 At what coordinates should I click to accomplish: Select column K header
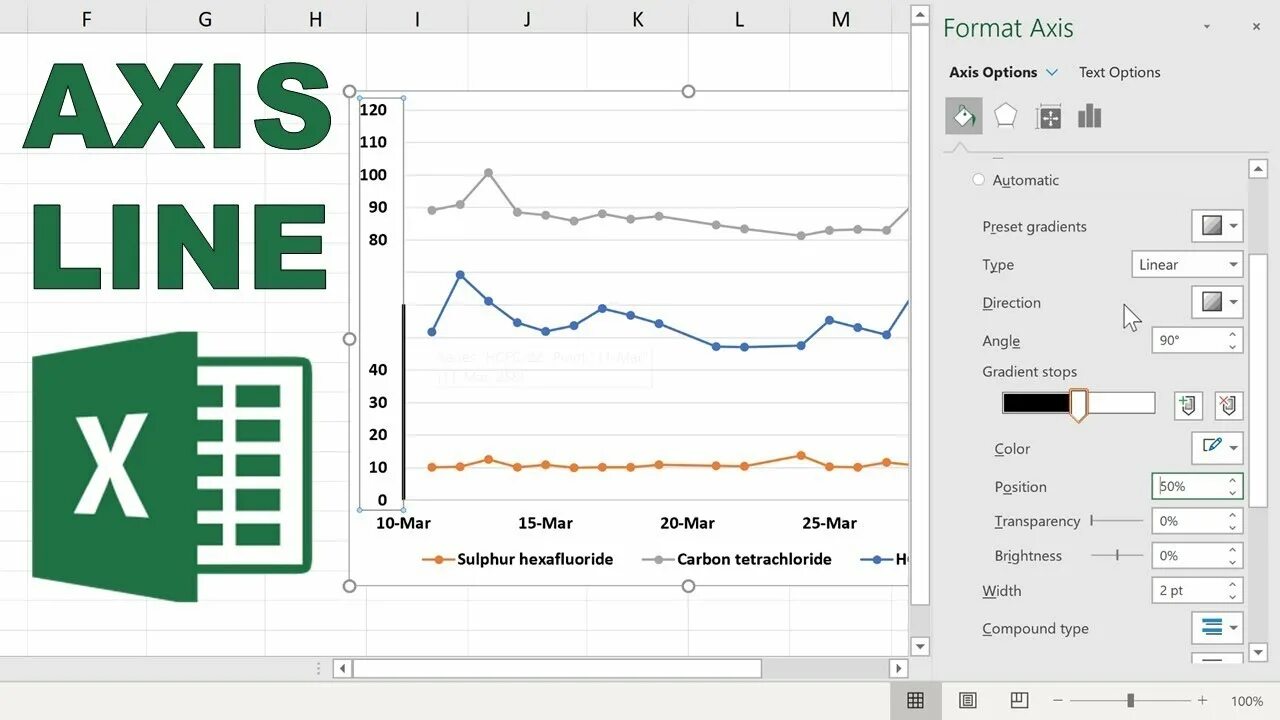637,19
